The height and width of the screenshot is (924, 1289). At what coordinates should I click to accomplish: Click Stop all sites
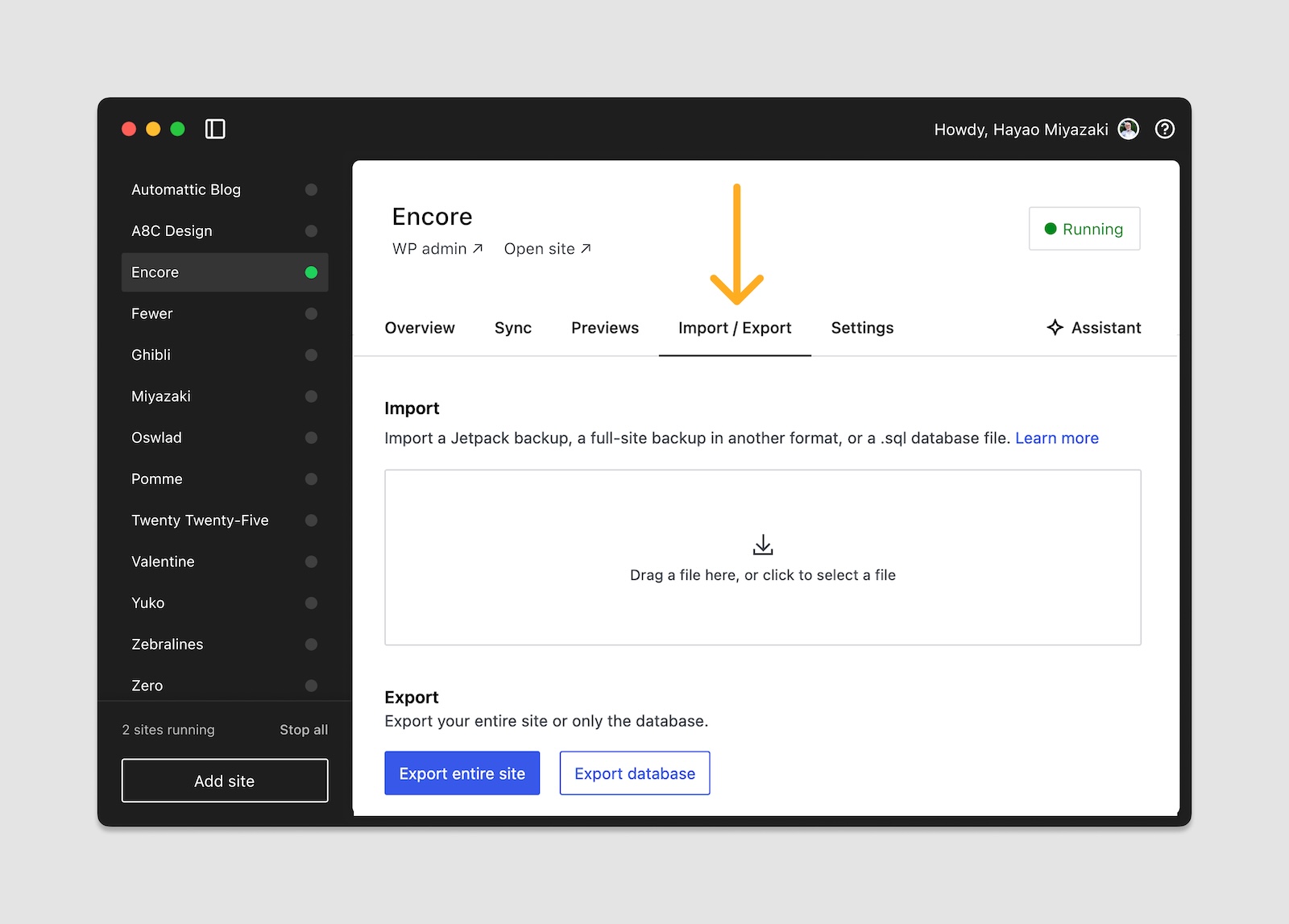(304, 730)
